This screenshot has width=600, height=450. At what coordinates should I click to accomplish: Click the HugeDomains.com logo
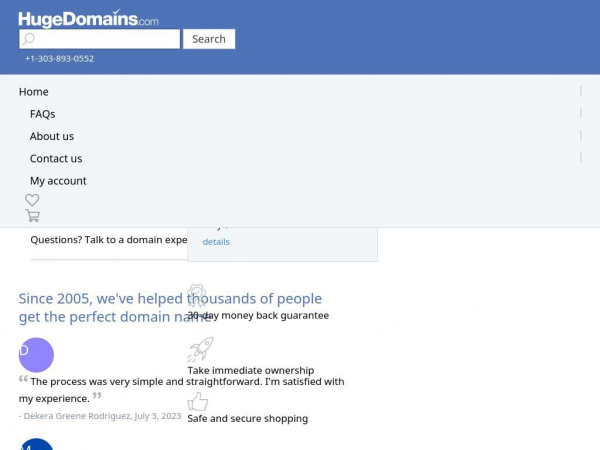click(88, 18)
